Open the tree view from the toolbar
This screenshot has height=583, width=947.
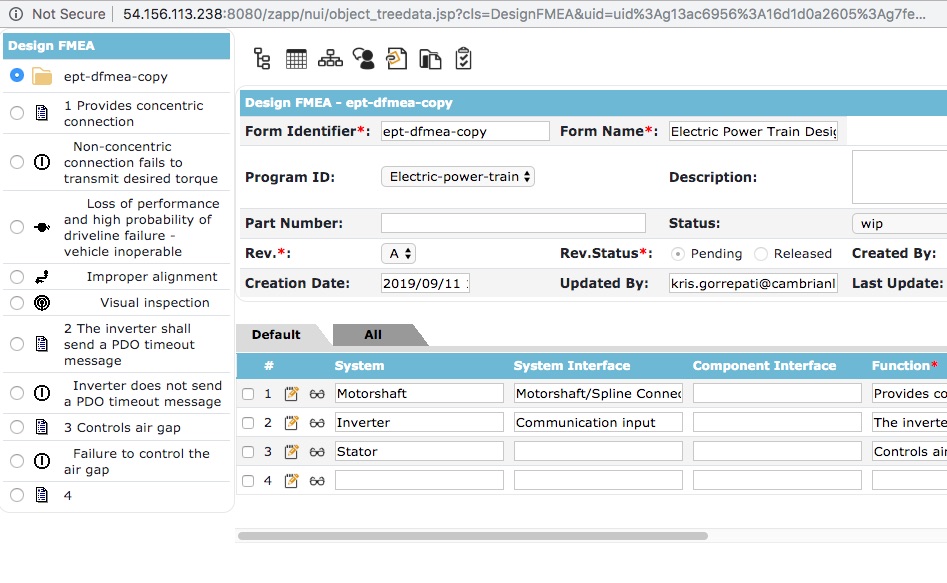pyautogui.click(x=262, y=59)
